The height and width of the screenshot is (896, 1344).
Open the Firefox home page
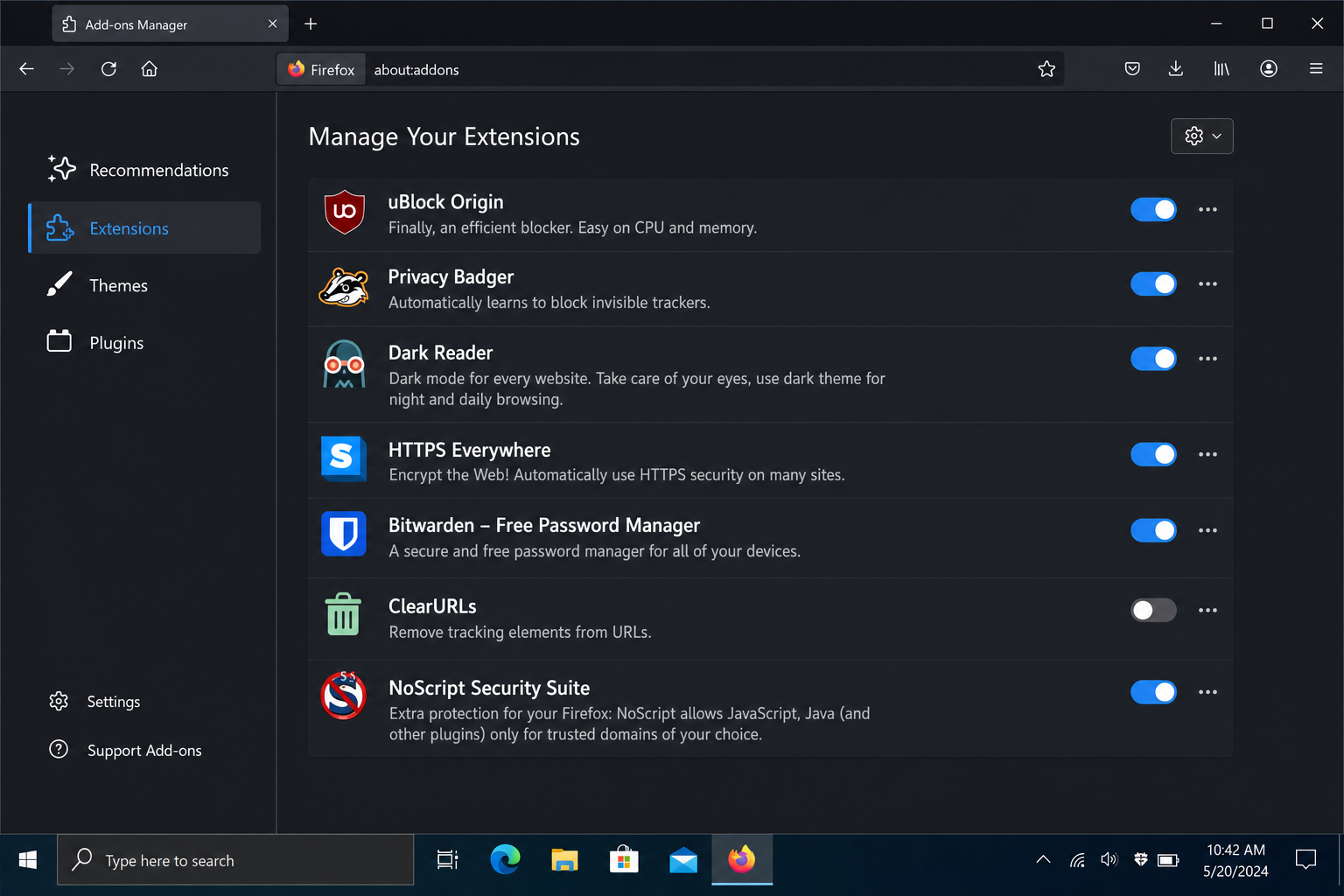click(x=150, y=69)
